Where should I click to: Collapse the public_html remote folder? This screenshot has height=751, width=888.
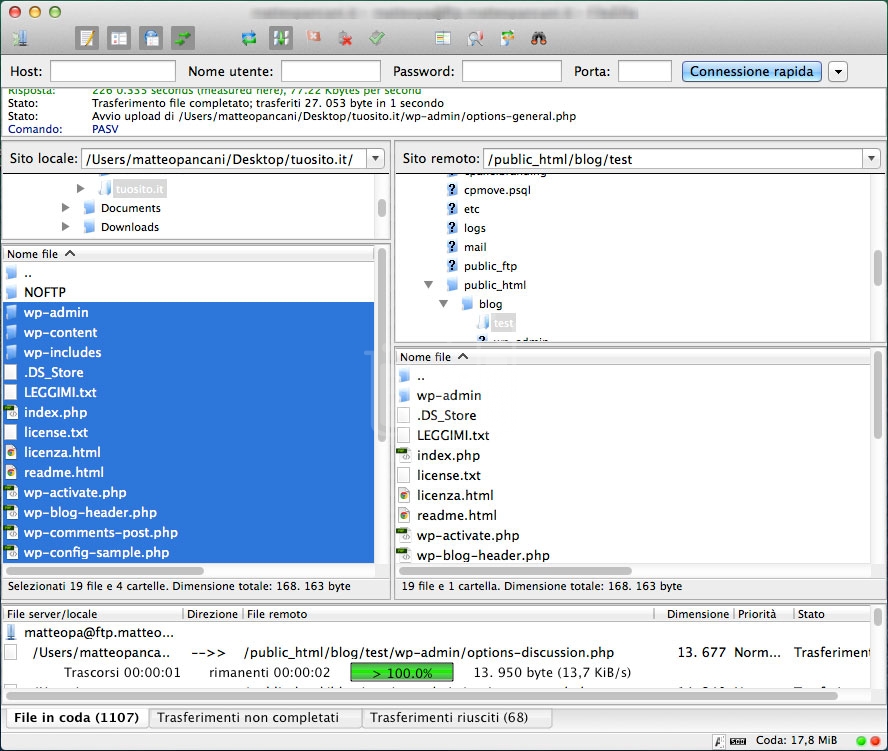coord(429,285)
